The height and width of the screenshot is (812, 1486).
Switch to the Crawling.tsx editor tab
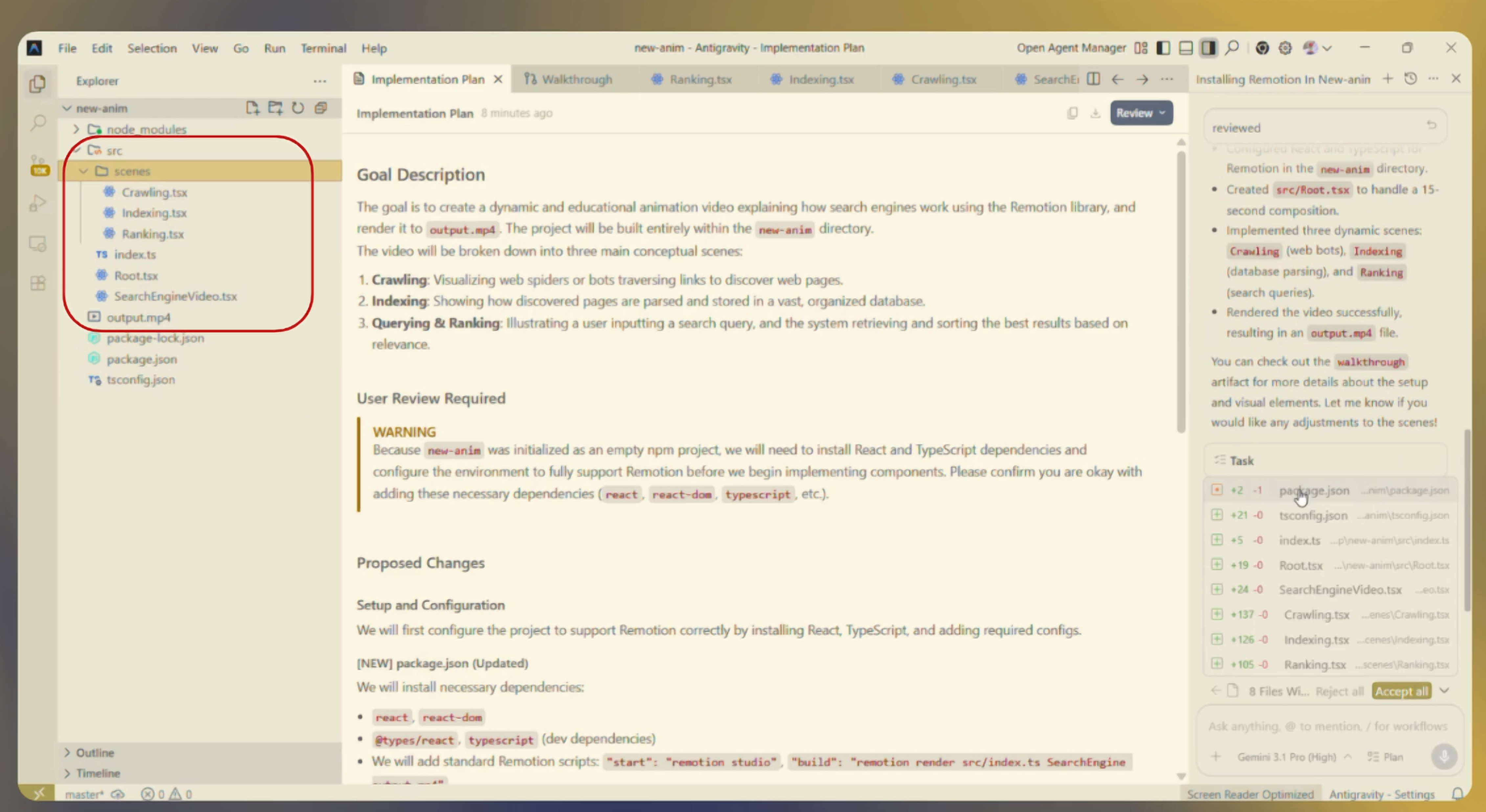935,79
